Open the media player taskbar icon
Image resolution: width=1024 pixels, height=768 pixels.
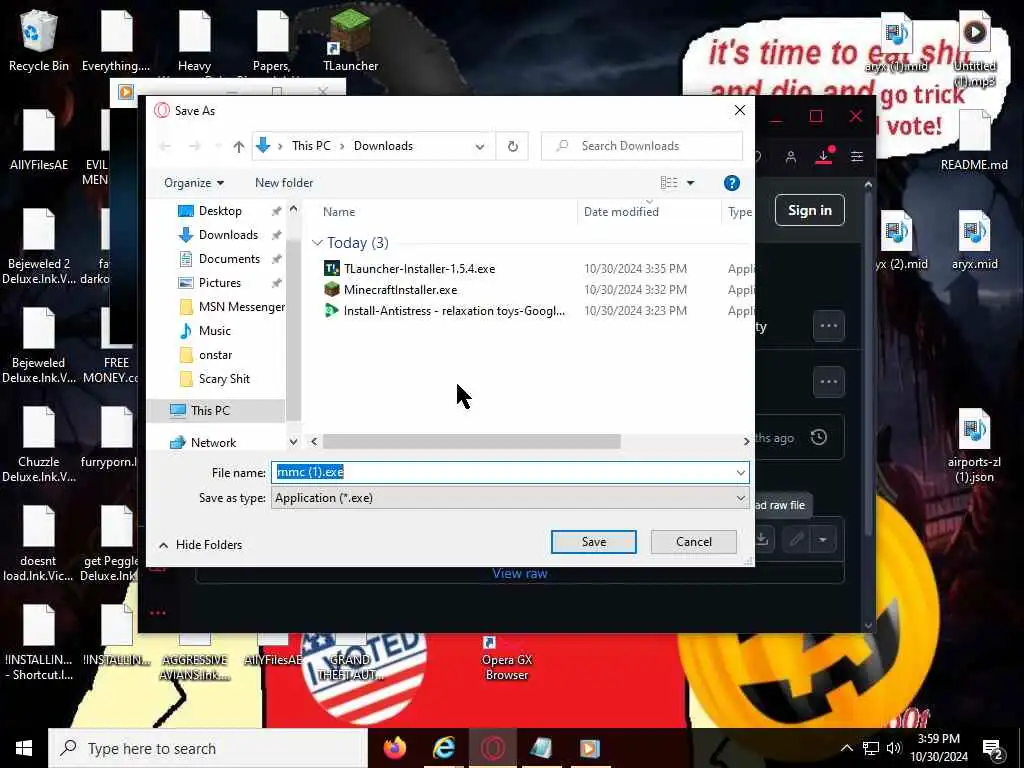(590, 748)
